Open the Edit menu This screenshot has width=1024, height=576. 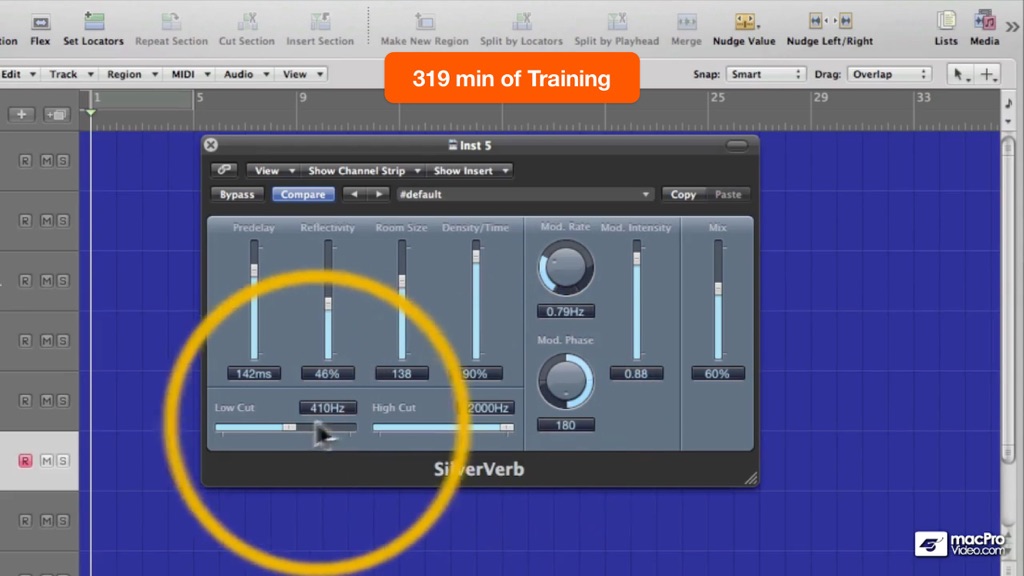point(18,74)
